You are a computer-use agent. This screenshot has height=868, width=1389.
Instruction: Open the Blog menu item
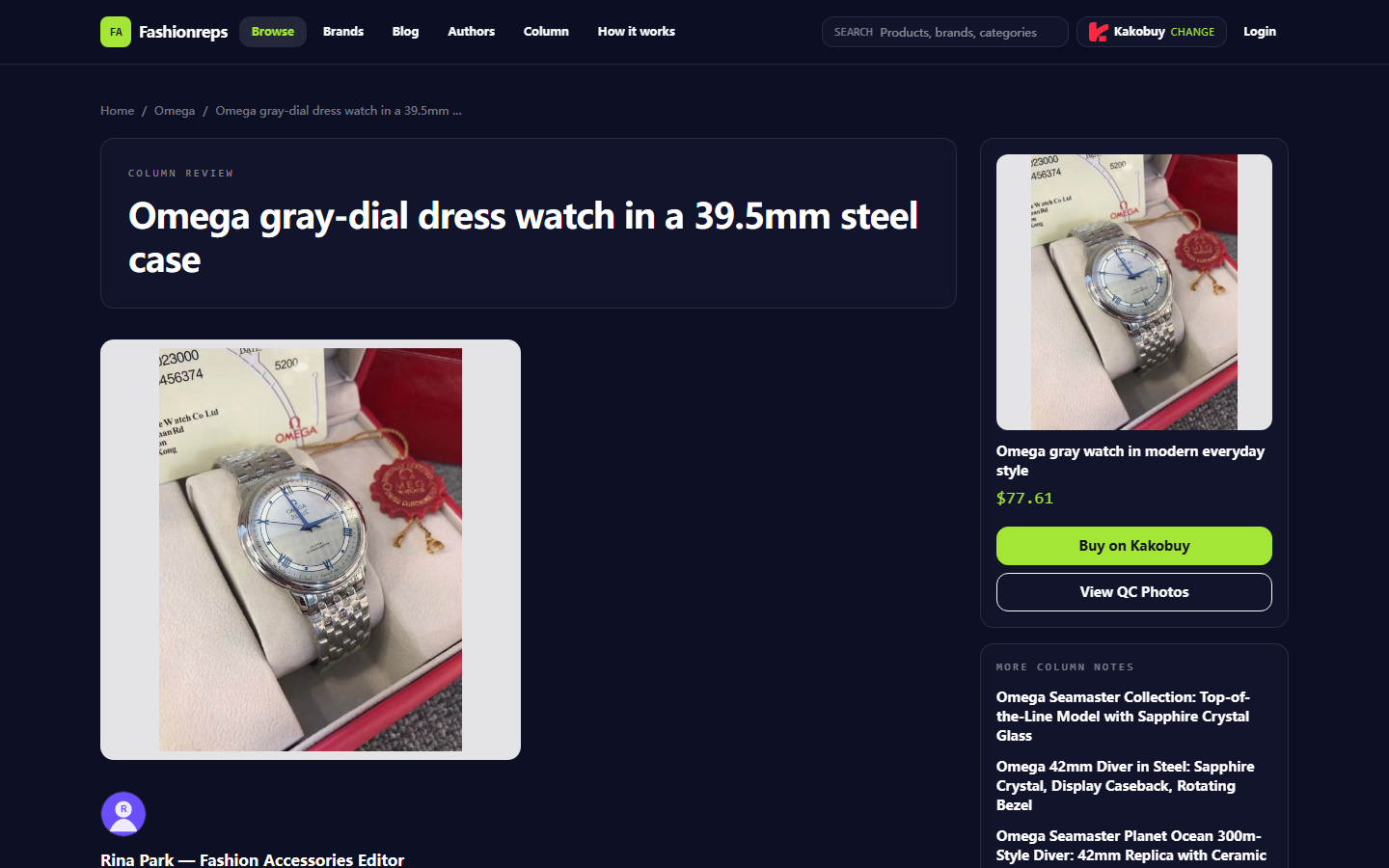coord(405,32)
